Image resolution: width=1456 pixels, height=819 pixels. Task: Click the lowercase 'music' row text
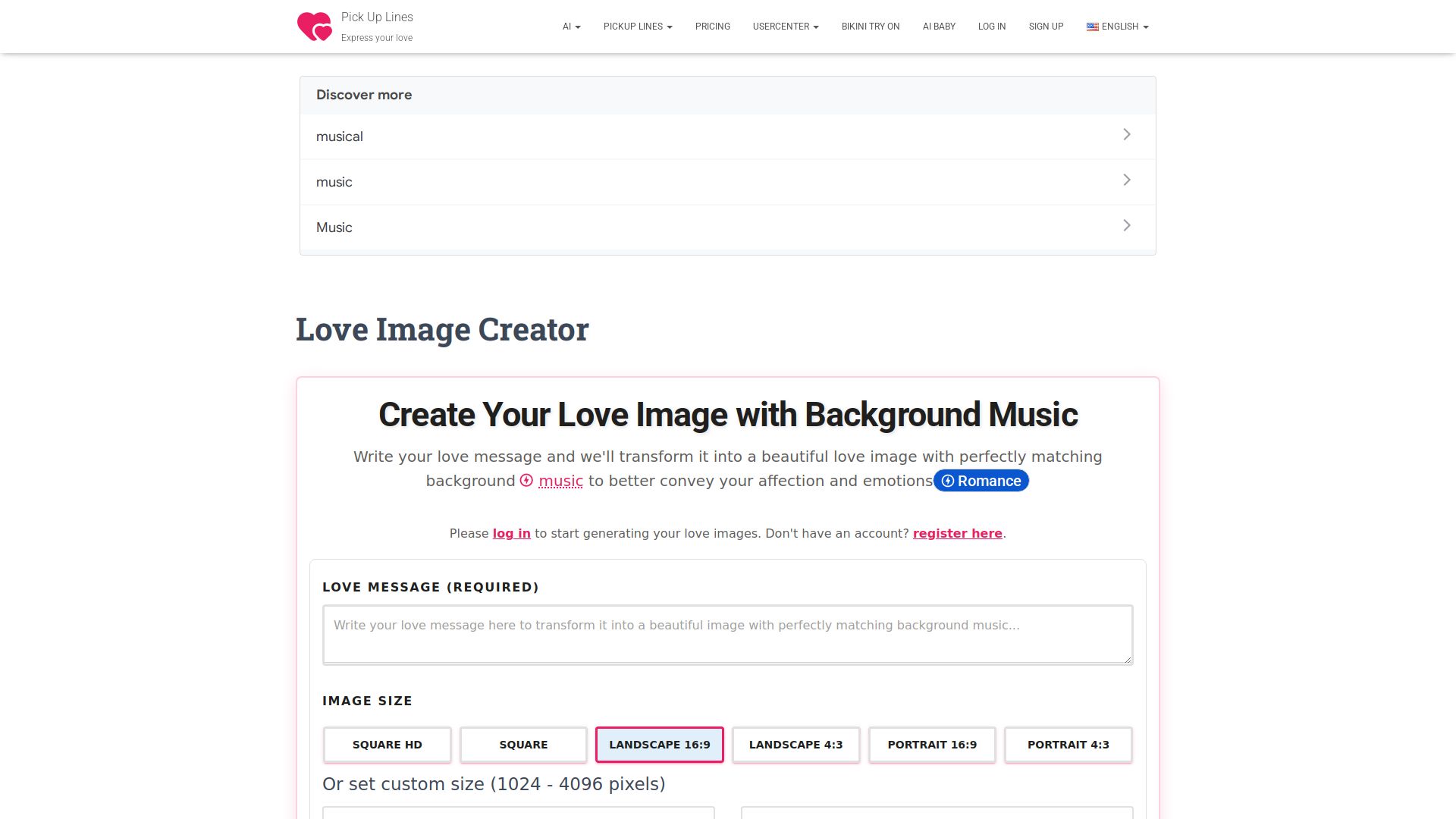334,182
